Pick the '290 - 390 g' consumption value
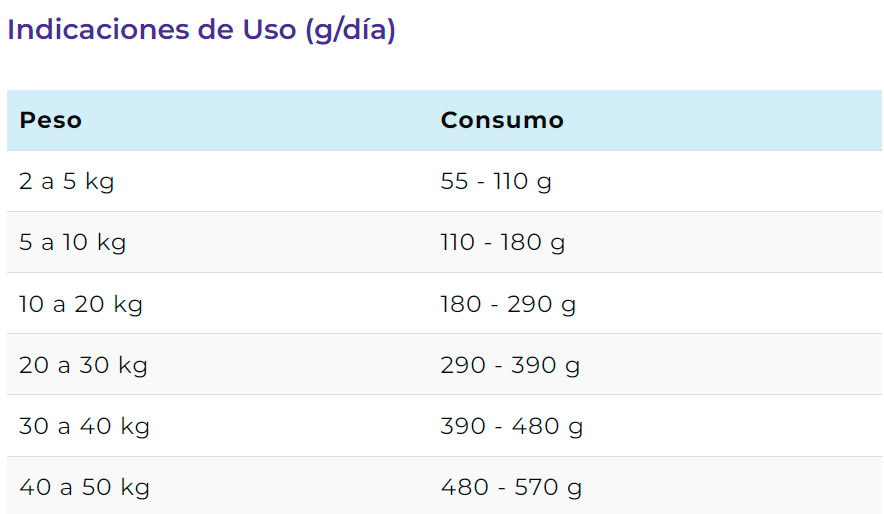The height and width of the screenshot is (514, 884). 510,365
